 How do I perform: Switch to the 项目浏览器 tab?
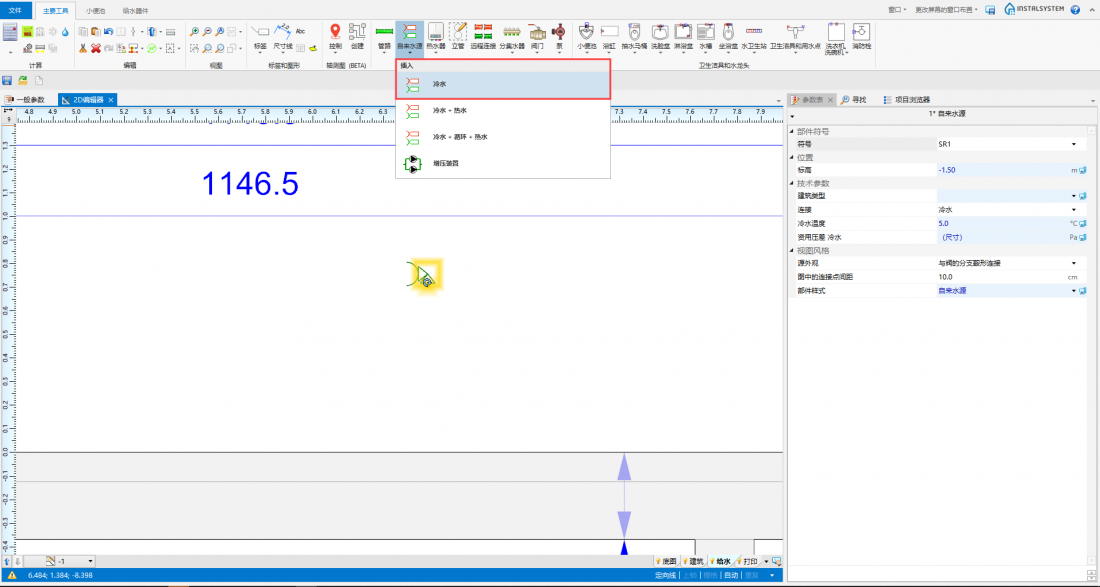pyautogui.click(x=905, y=99)
